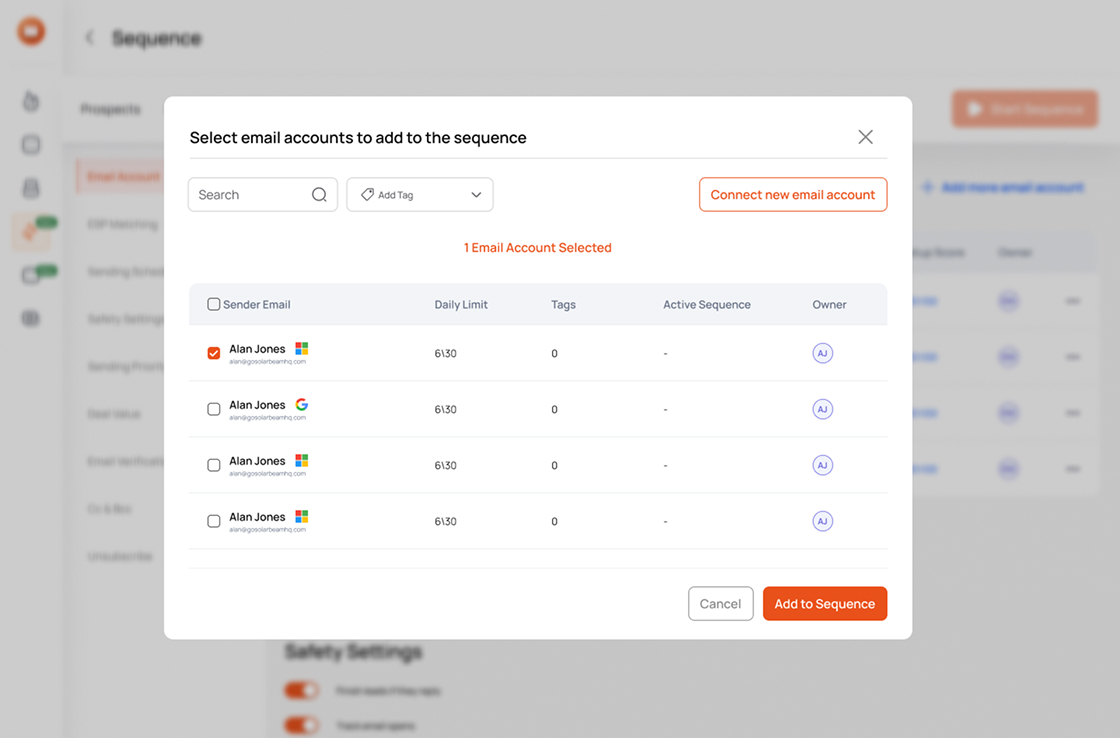This screenshot has height=738, width=1120.
Task: Open the AJ owner avatar on the first row
Action: [x=822, y=353]
